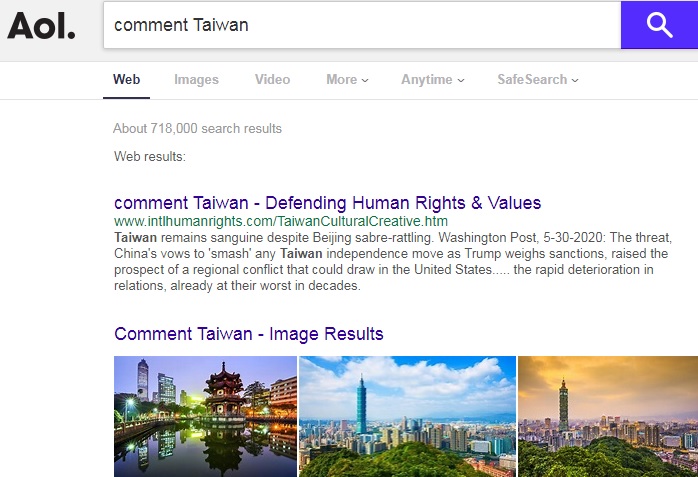Click the magnifying glass search icon
Image resolution: width=698 pixels, height=477 pixels.
[659, 25]
